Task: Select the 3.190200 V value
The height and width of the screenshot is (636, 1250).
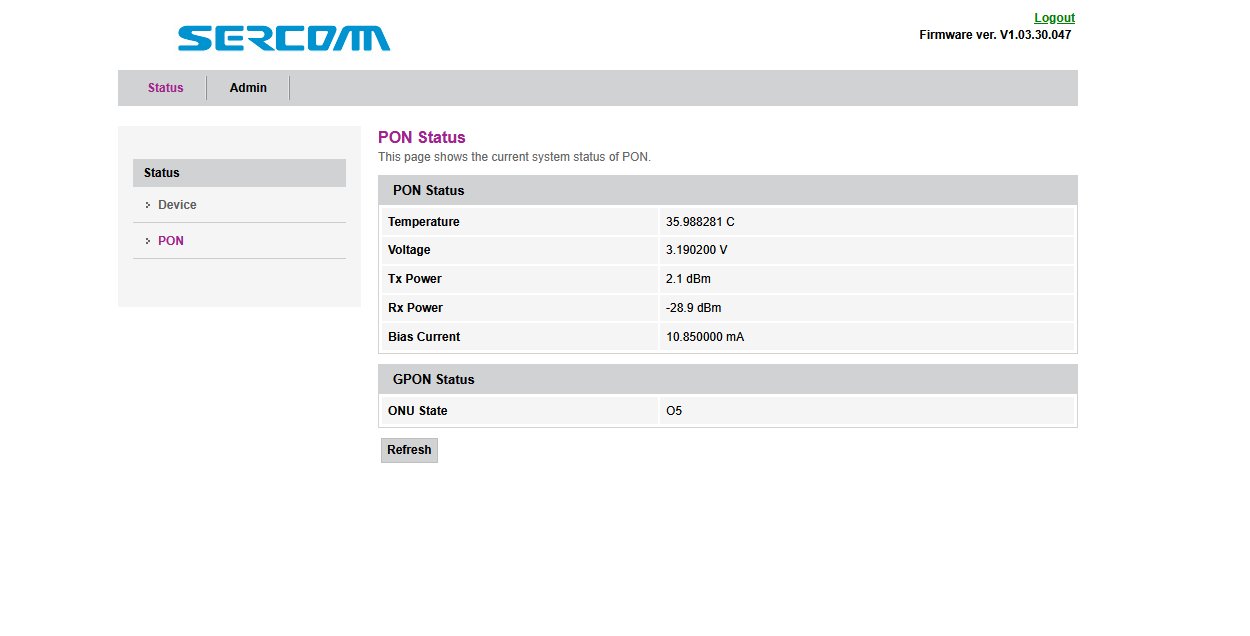Action: [x=696, y=250]
